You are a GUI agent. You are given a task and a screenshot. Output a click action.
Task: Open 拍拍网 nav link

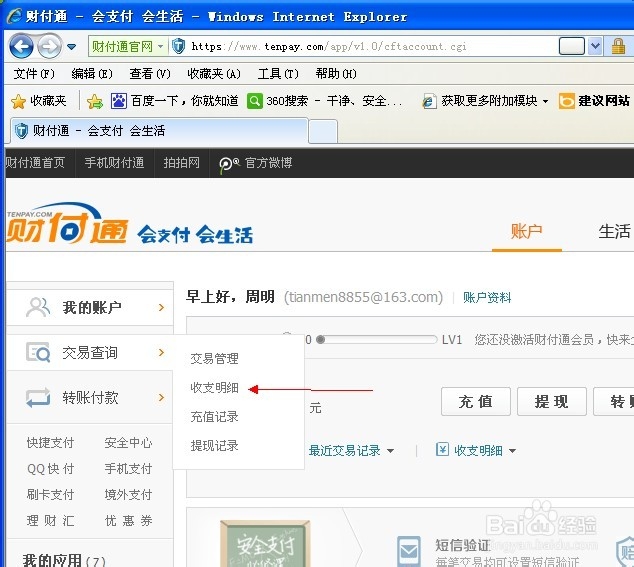(182, 163)
